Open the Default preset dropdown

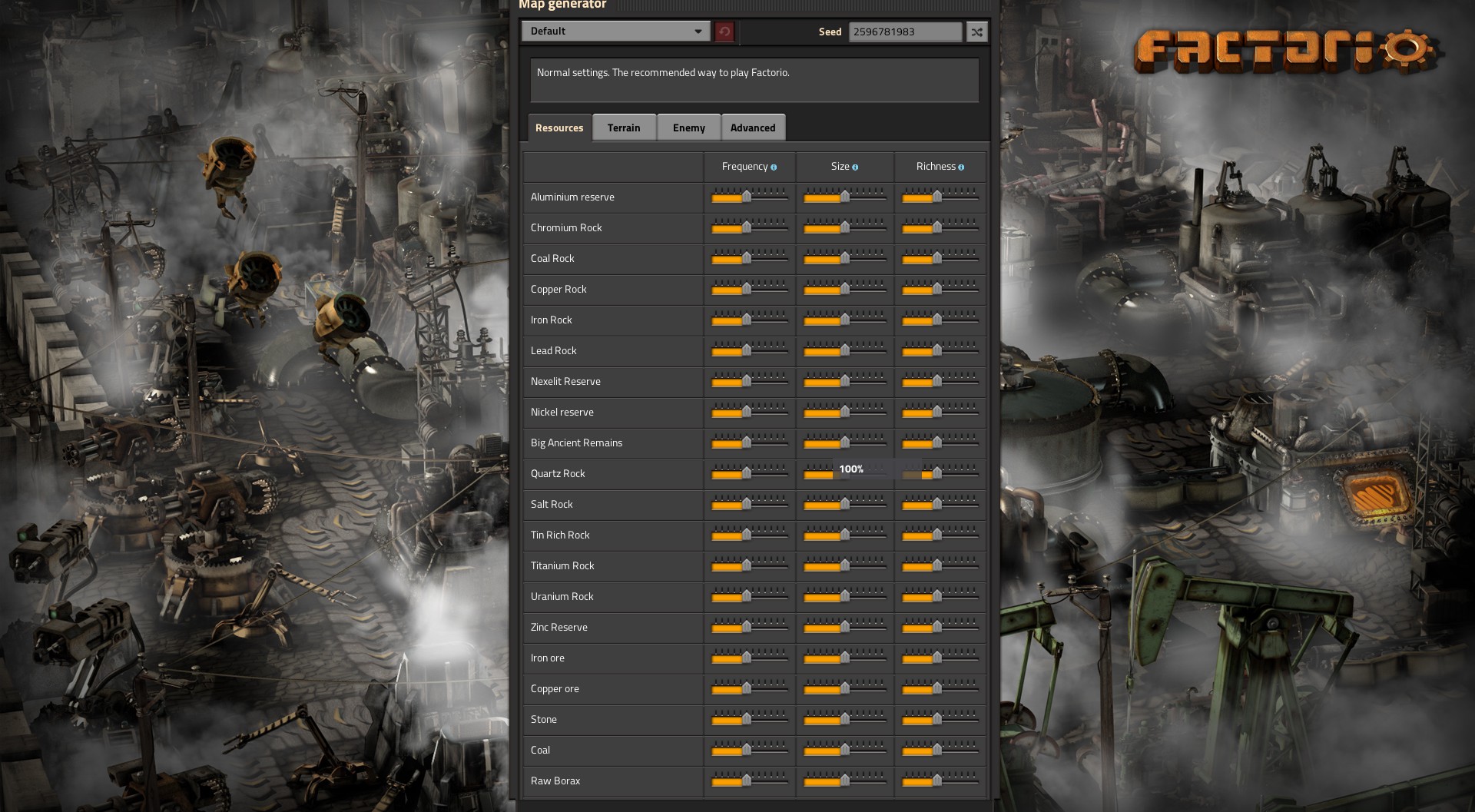coord(615,31)
